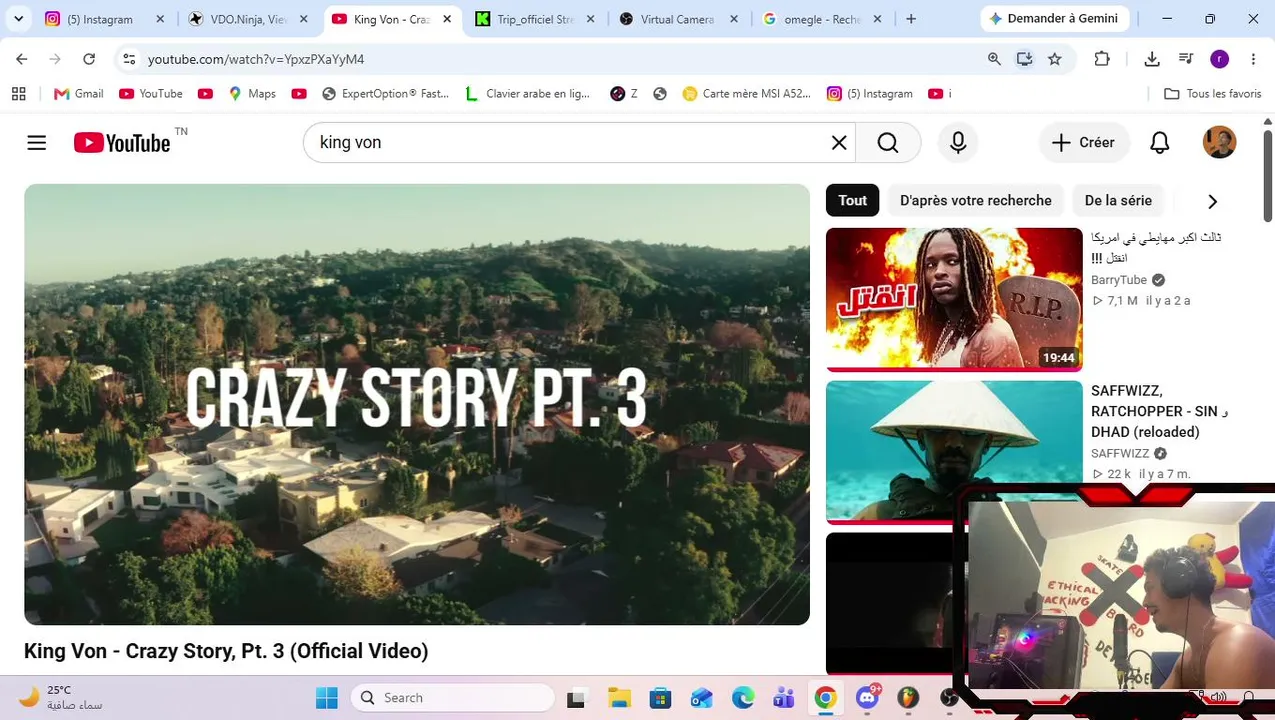This screenshot has width=1275, height=720.
Task: Open the SAFFWIZZ conical-hat video thumbnail
Action: 954,451
